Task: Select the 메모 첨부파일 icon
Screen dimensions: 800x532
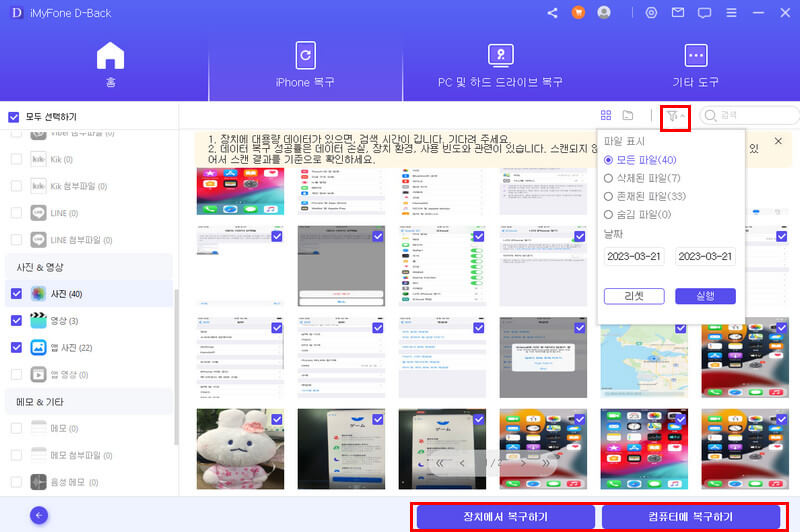Action: coord(38,455)
